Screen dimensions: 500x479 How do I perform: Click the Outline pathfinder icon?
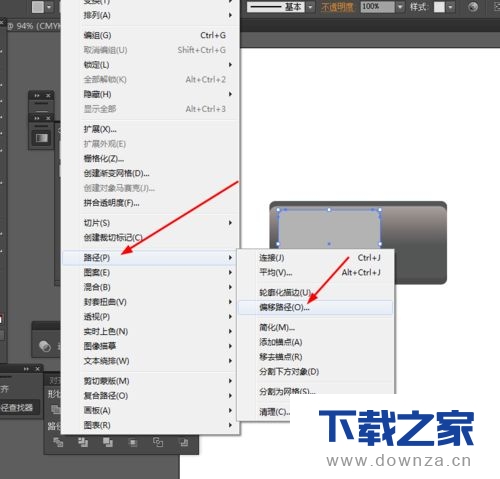click(158, 442)
